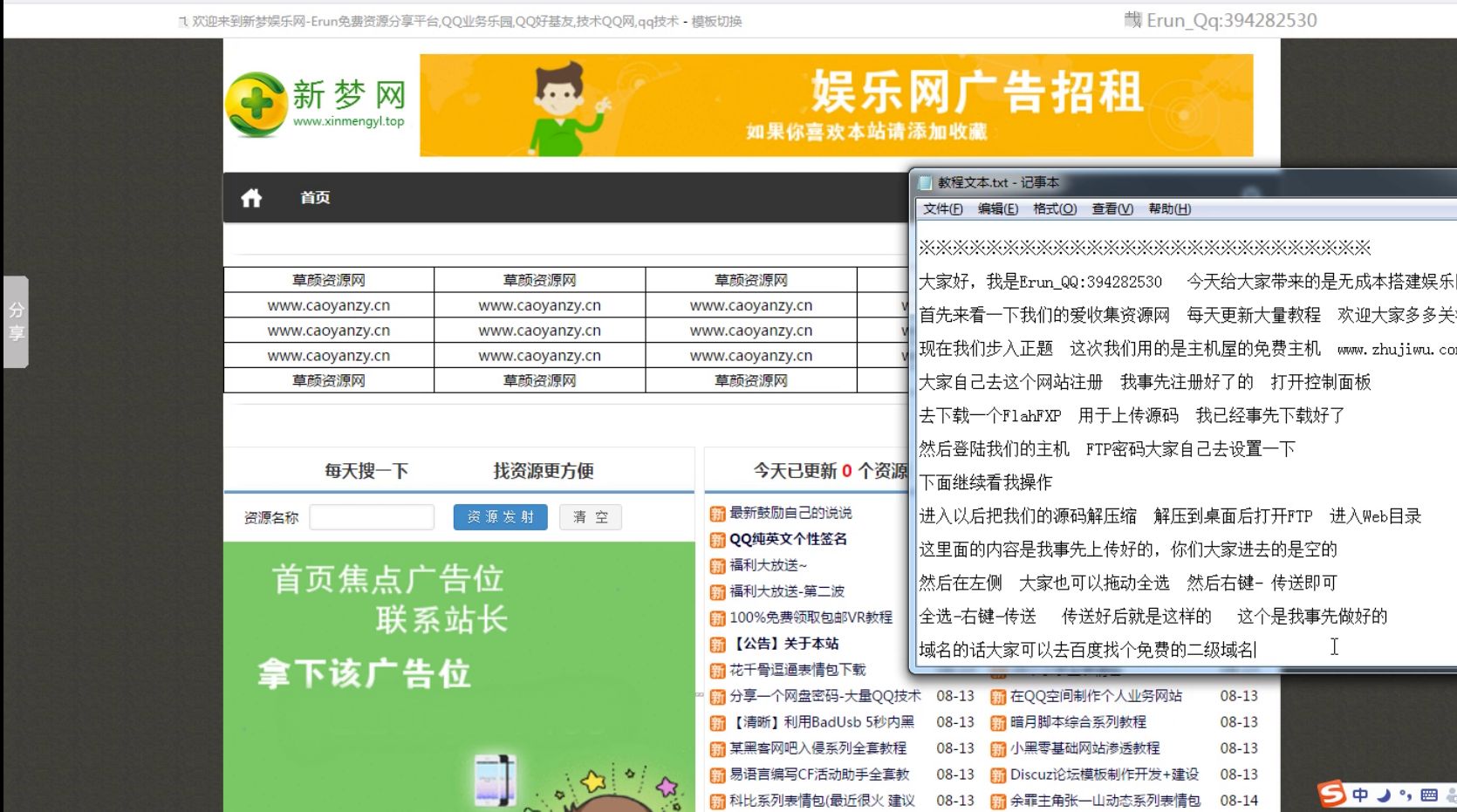
Task: Click 新 icon beside 福利大放送-第二波
Action: [x=717, y=592]
